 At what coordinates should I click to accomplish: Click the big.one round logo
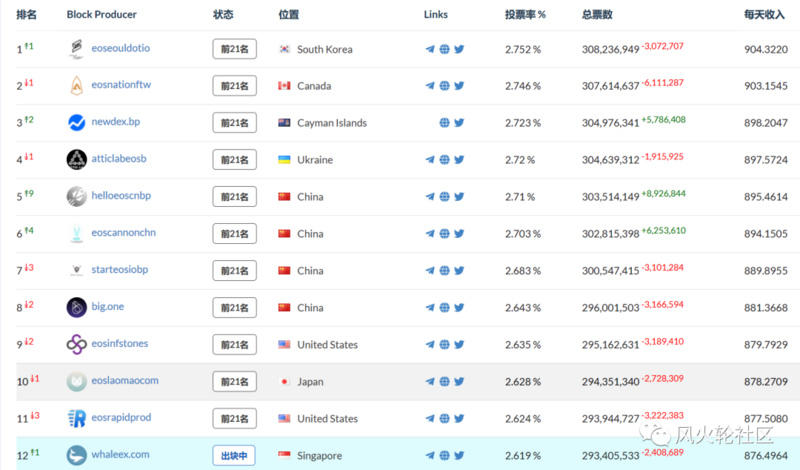pyautogui.click(x=77, y=307)
